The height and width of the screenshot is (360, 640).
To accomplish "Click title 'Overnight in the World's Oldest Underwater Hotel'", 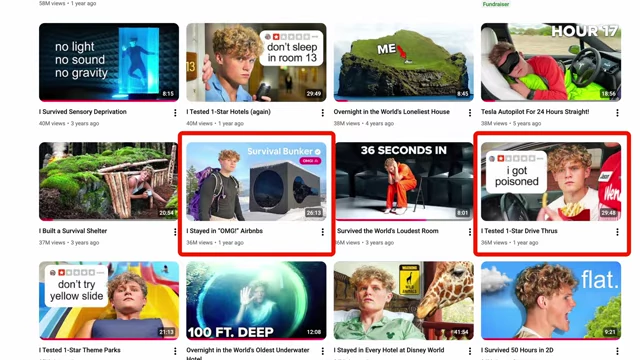I will pos(248,353).
